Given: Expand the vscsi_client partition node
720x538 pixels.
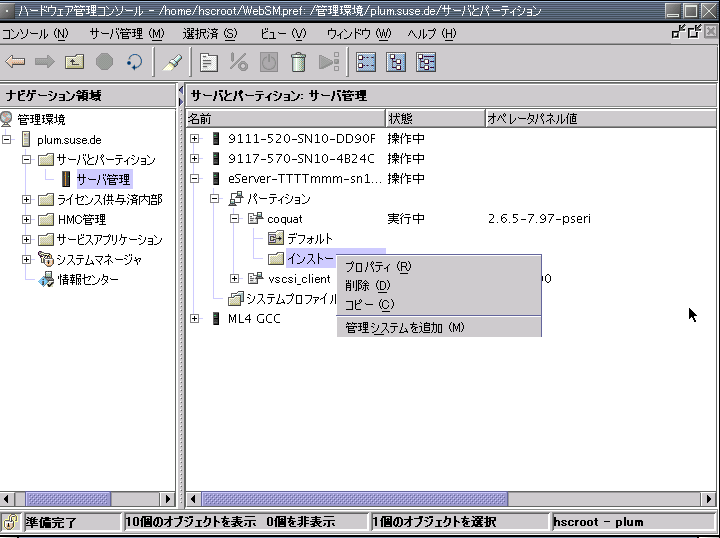Looking at the screenshot, I should [235, 278].
